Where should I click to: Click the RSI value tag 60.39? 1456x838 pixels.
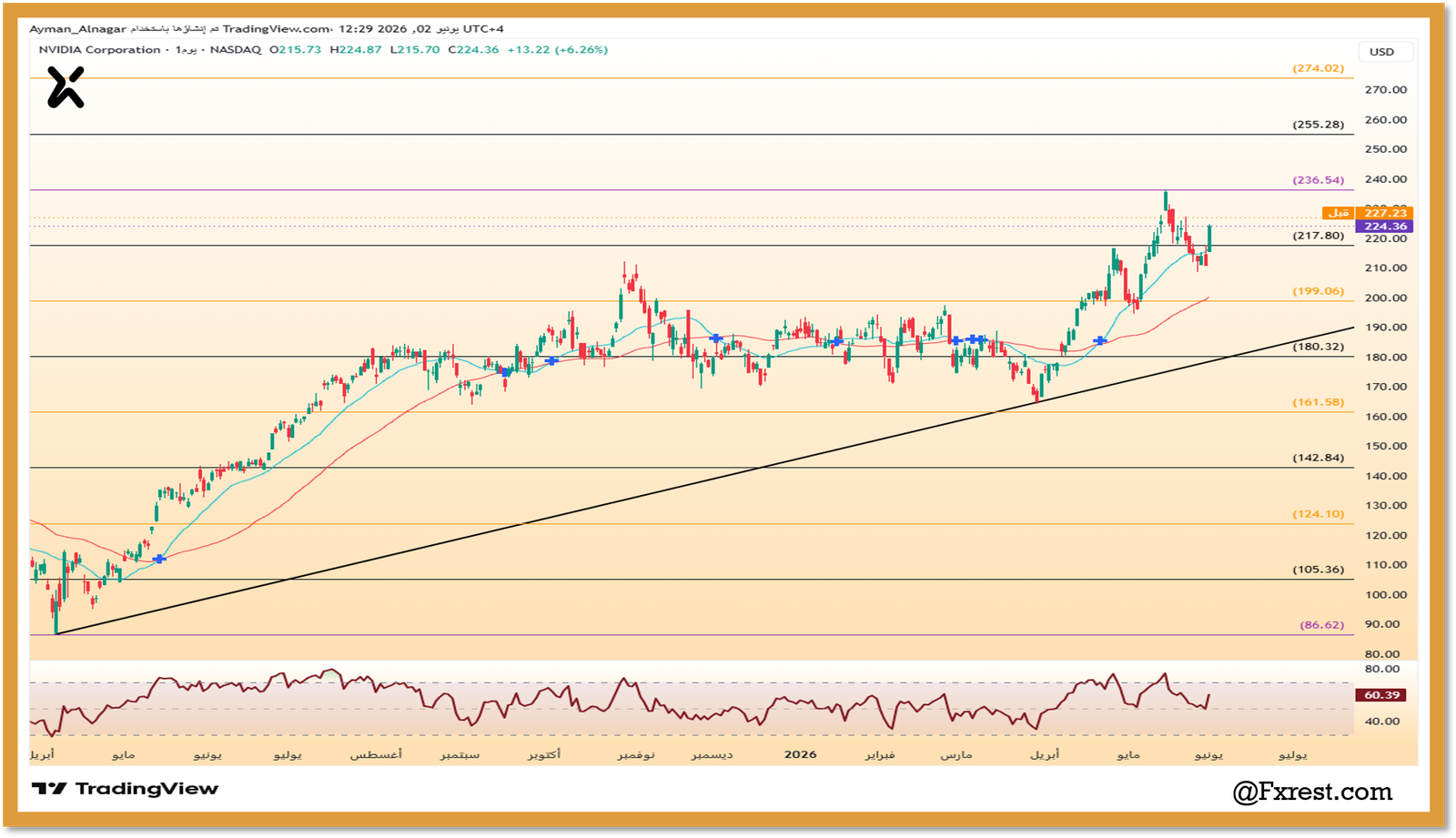(1382, 695)
